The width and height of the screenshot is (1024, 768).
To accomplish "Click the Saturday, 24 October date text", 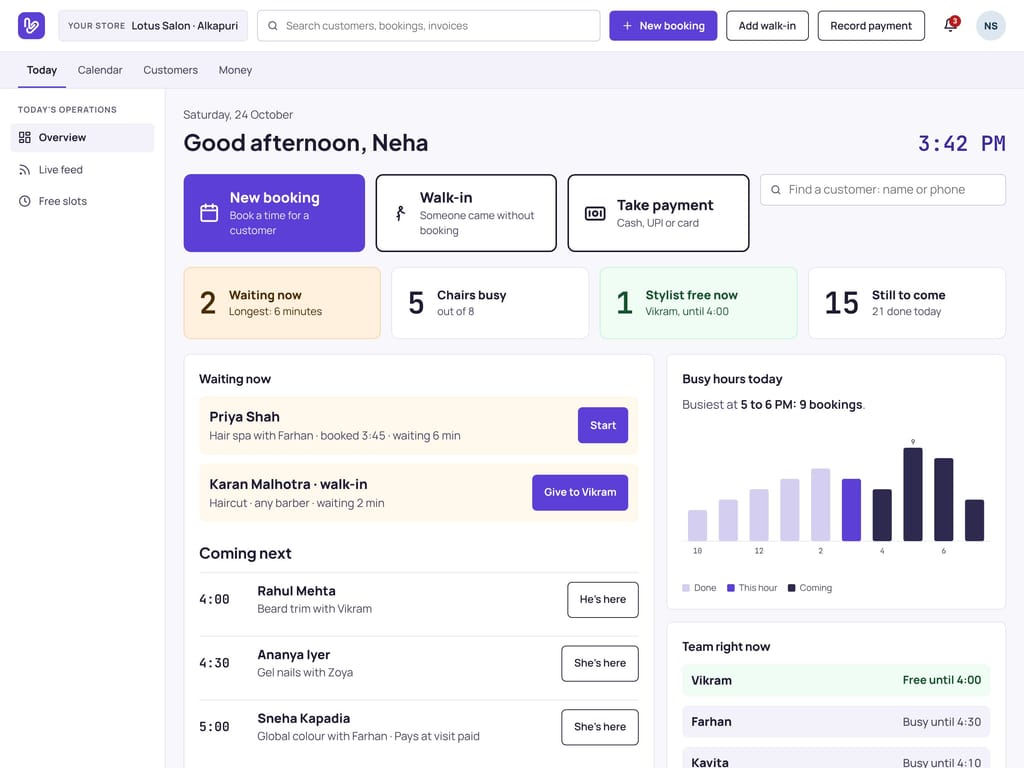I will [x=238, y=115].
